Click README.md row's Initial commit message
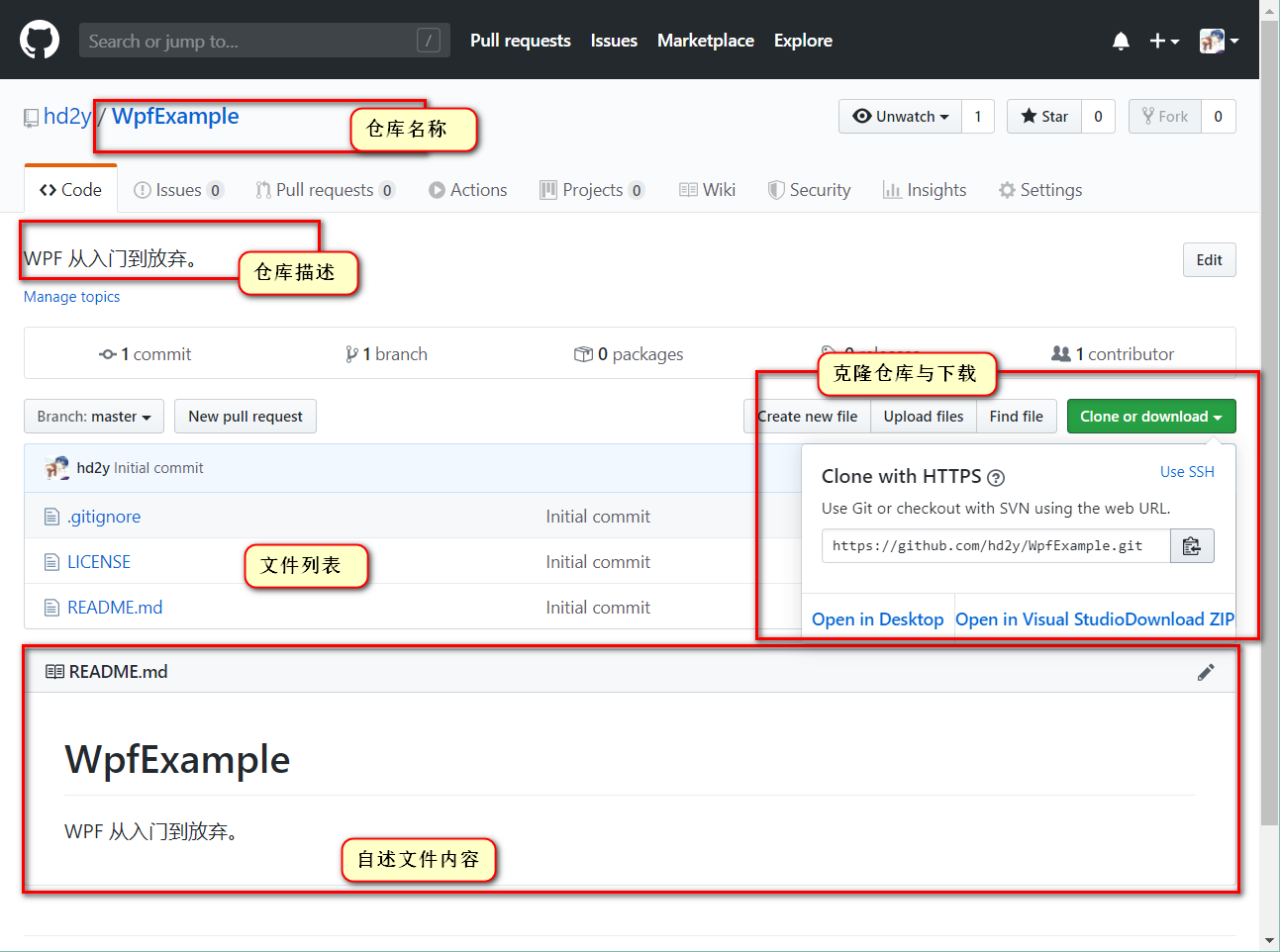The image size is (1280, 952). (x=598, y=608)
